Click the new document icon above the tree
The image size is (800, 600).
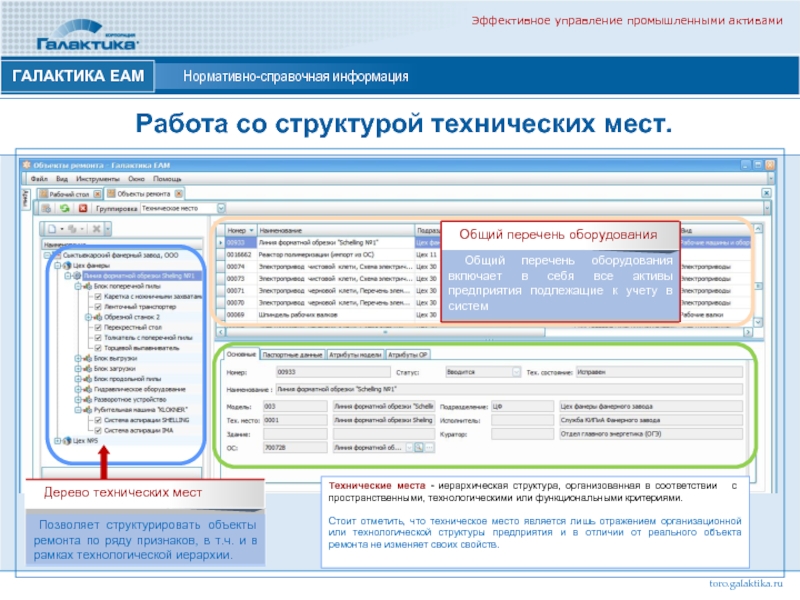click(52, 229)
